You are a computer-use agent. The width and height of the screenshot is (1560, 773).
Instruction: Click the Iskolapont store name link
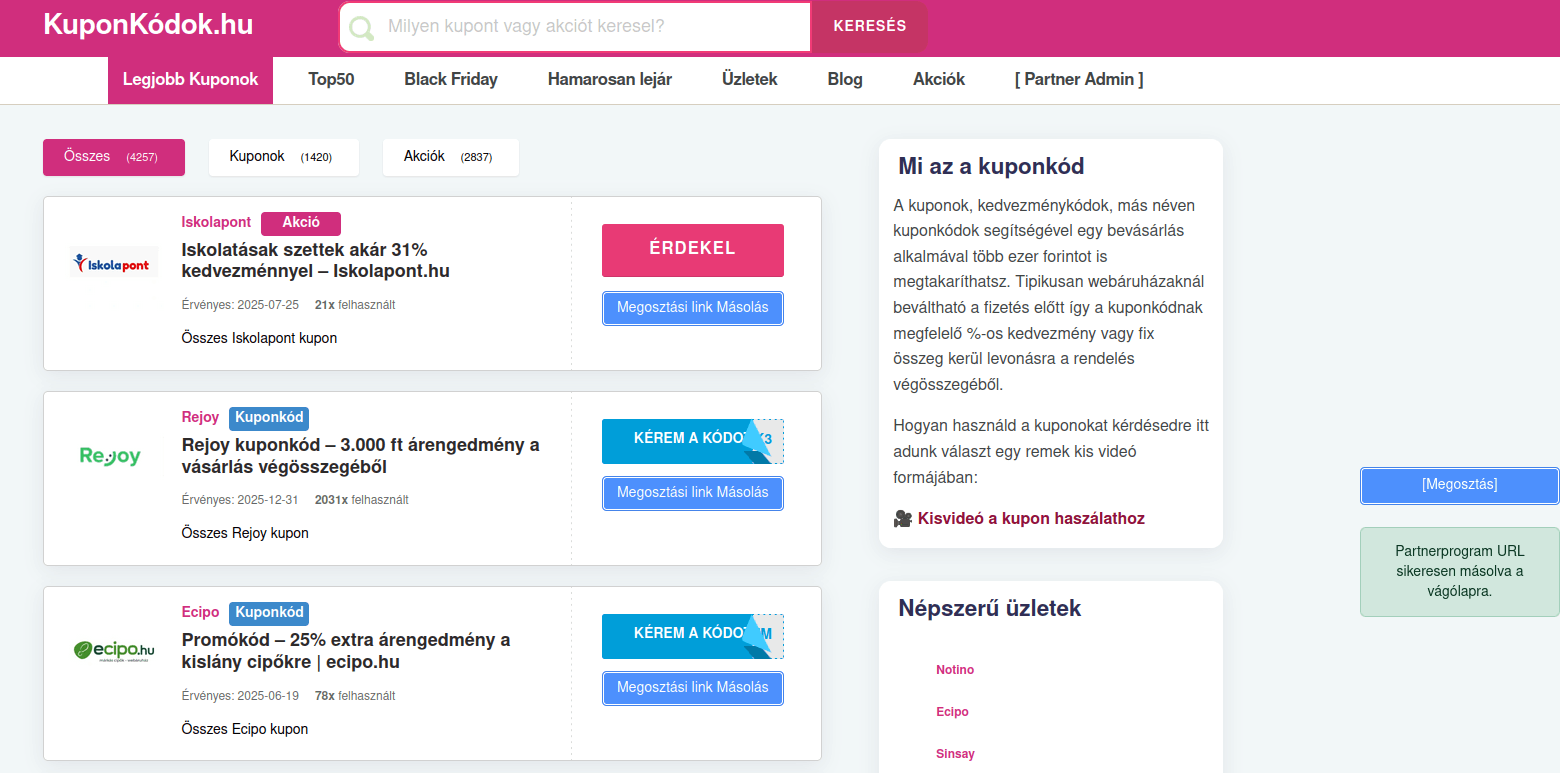(x=216, y=222)
